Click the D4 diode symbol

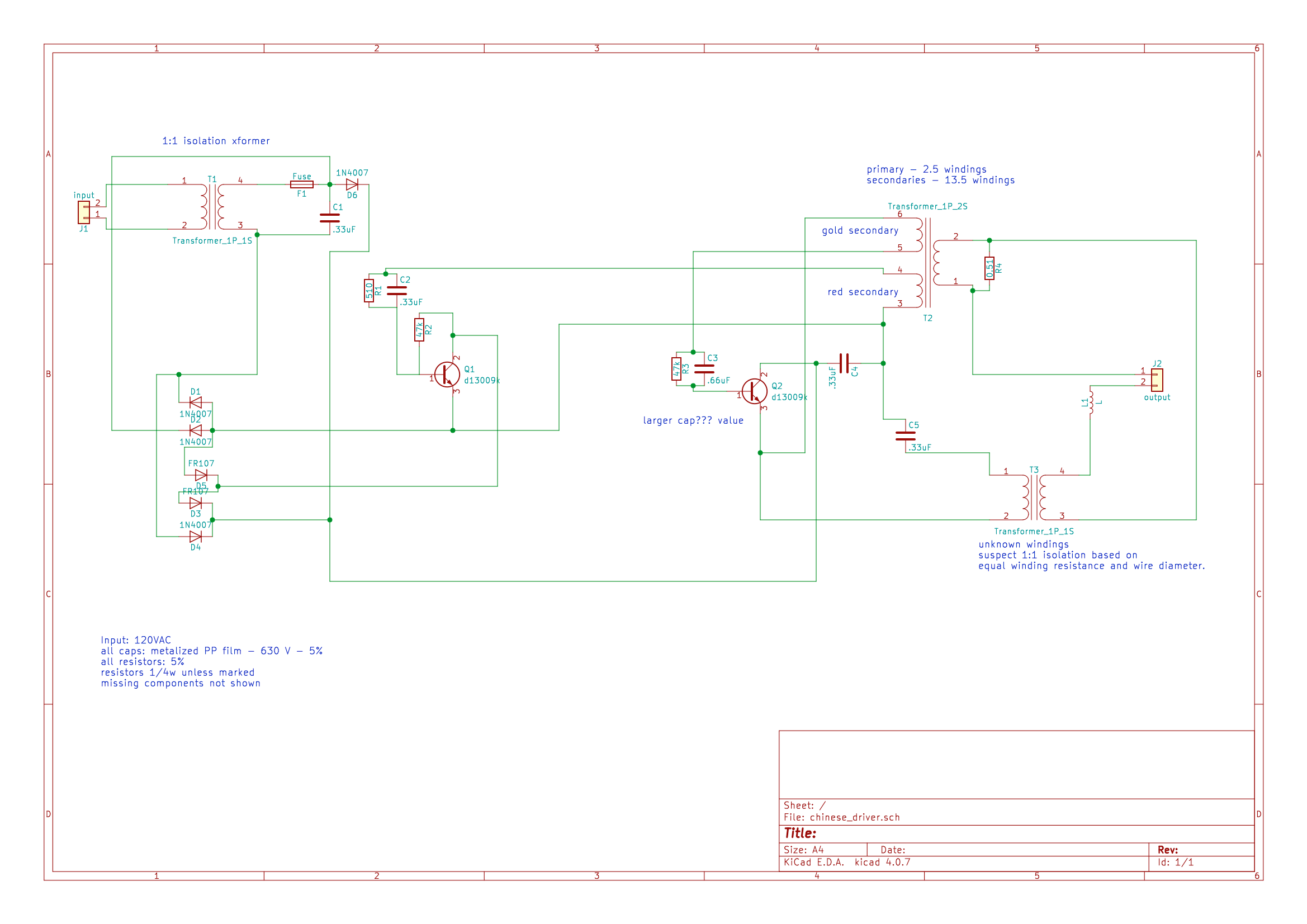click(x=195, y=537)
